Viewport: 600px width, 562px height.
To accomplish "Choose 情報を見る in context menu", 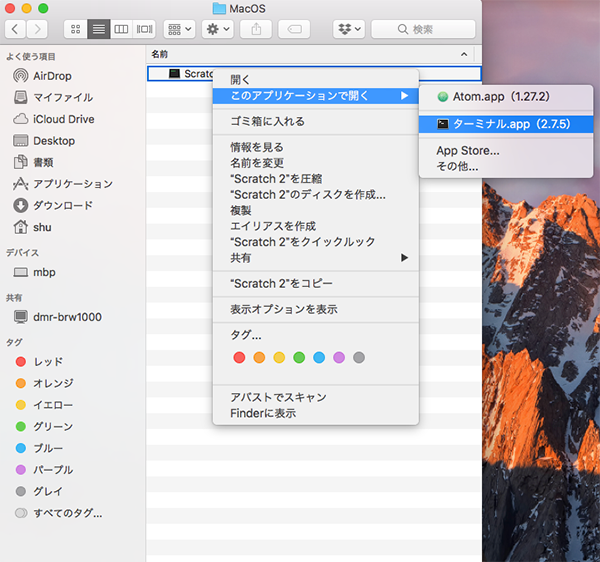I will pyautogui.click(x=316, y=147).
